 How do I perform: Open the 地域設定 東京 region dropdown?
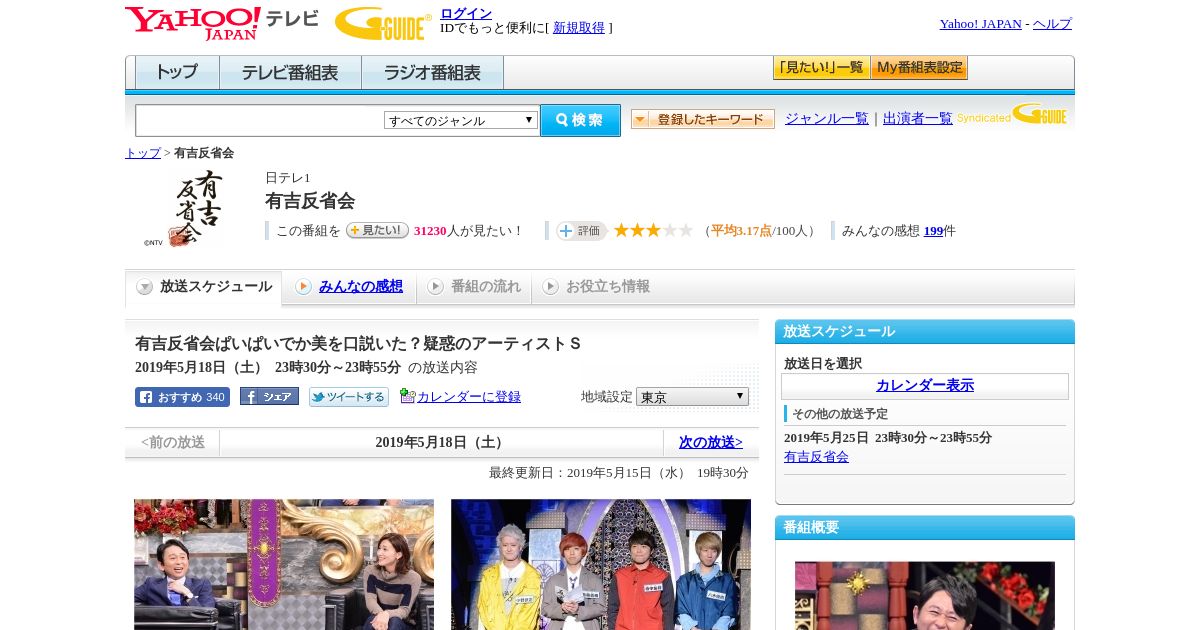coord(692,397)
